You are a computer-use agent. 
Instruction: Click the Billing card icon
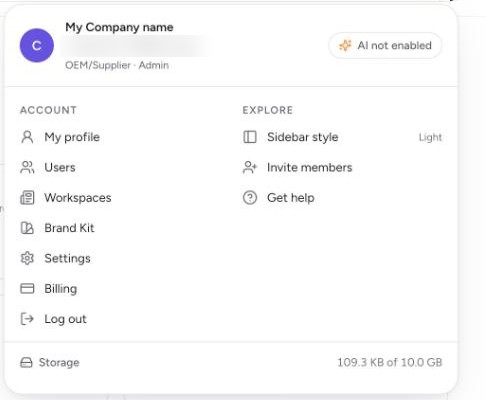click(27, 289)
